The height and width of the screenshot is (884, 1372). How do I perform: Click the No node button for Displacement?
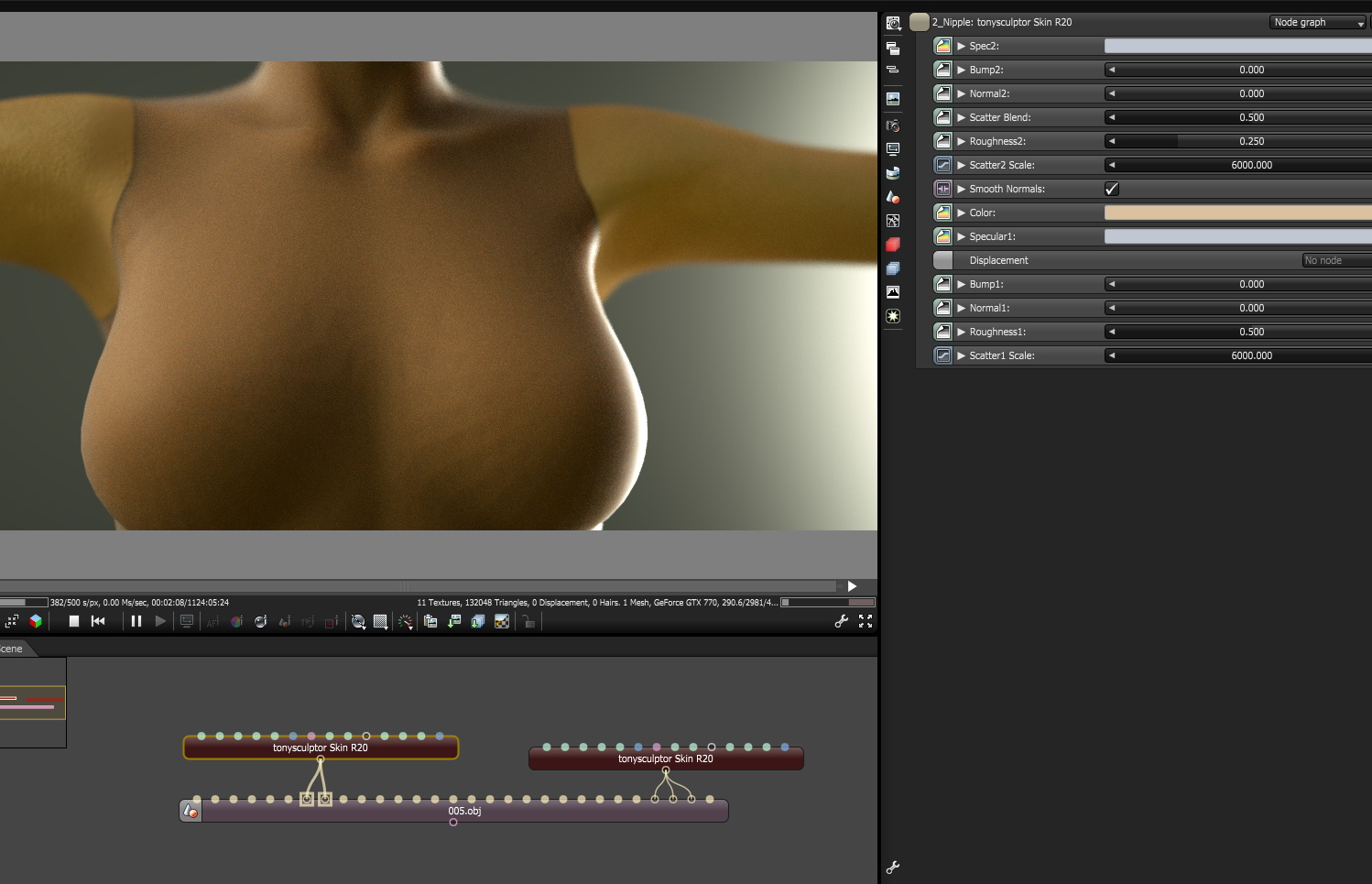[1335, 260]
